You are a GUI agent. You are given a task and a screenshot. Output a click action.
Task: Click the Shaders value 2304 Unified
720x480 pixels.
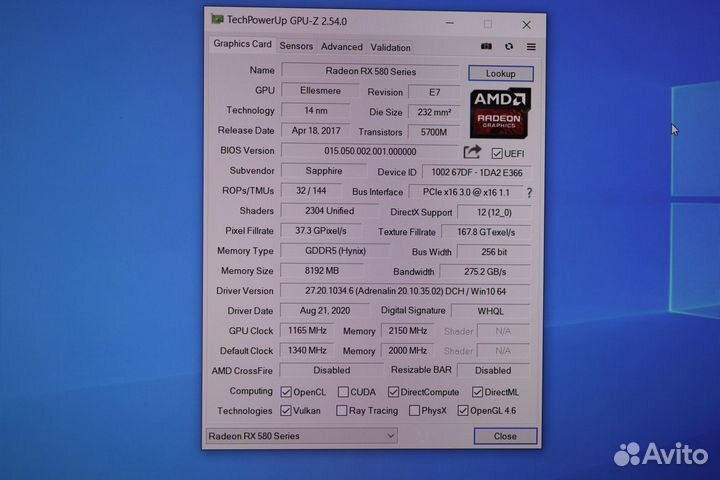click(x=329, y=211)
